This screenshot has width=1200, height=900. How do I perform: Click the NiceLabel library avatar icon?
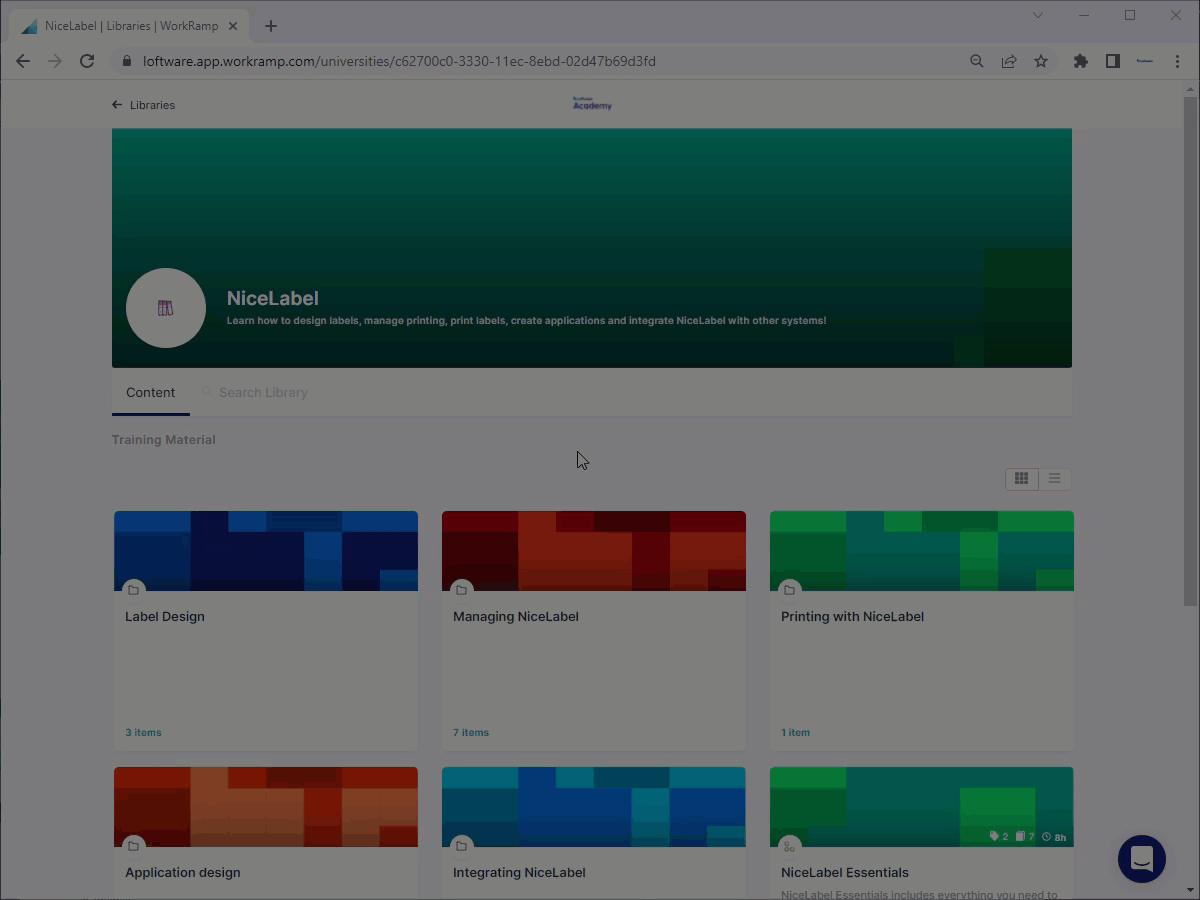166,308
